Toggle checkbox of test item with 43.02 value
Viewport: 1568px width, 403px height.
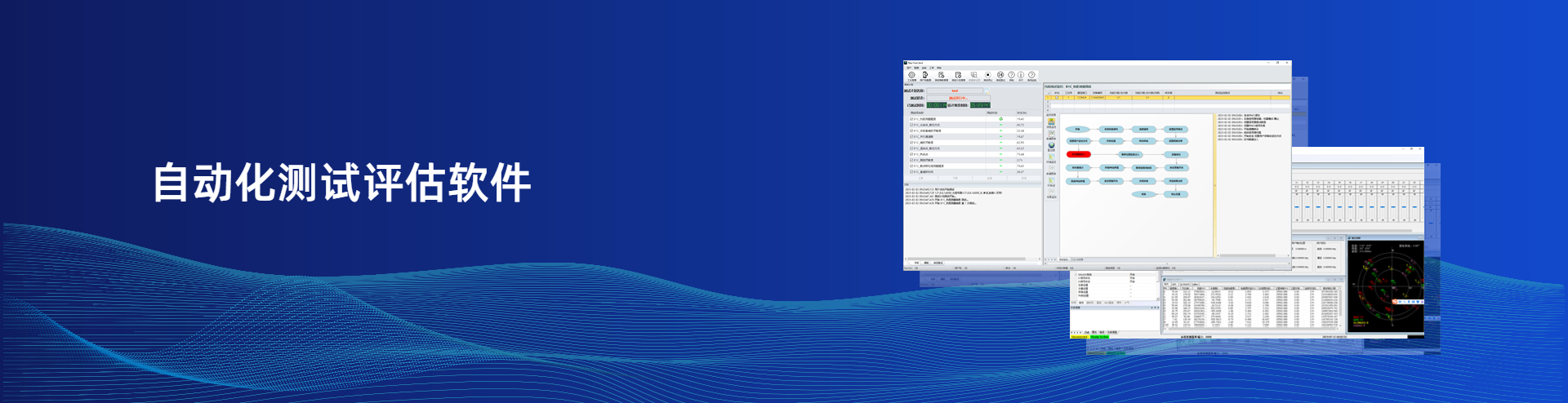click(911, 148)
